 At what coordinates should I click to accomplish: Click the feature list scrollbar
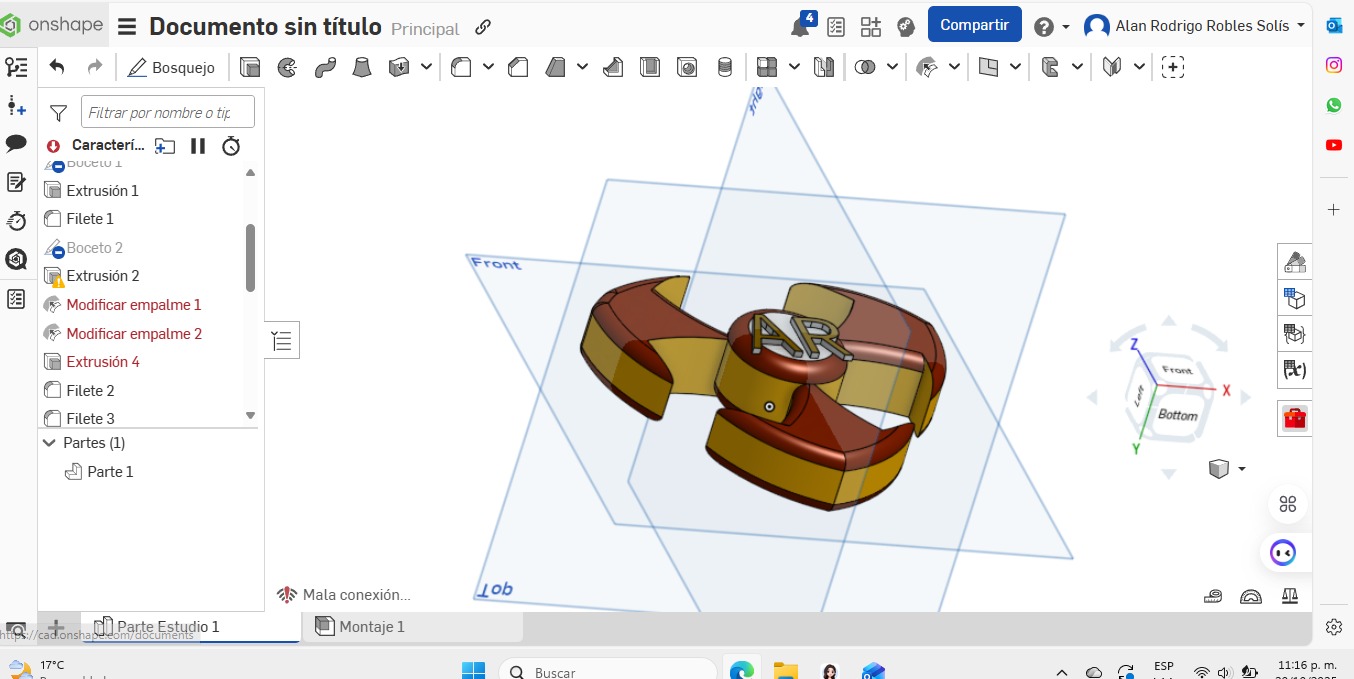251,258
